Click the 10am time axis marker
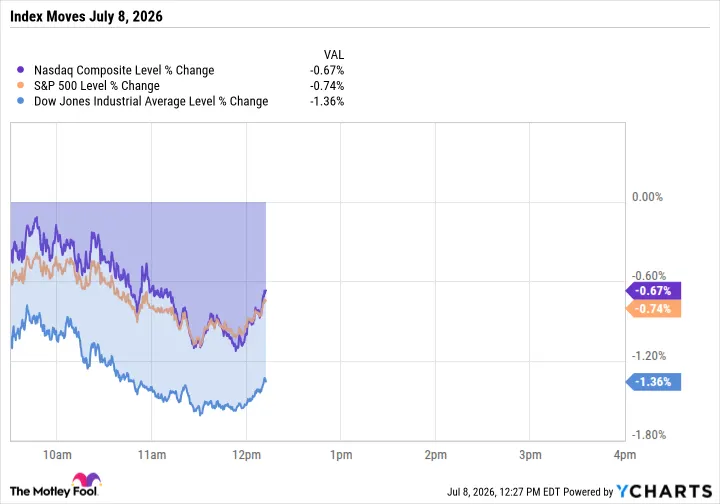Viewport: 720px width, 504px height. (x=57, y=455)
